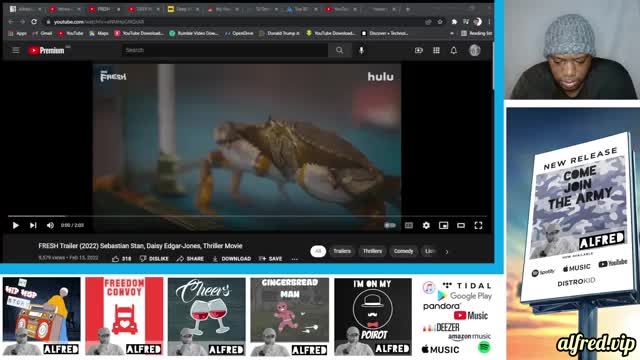Open a new browser tab
This screenshot has width=640, height=360.
pos(407,9)
